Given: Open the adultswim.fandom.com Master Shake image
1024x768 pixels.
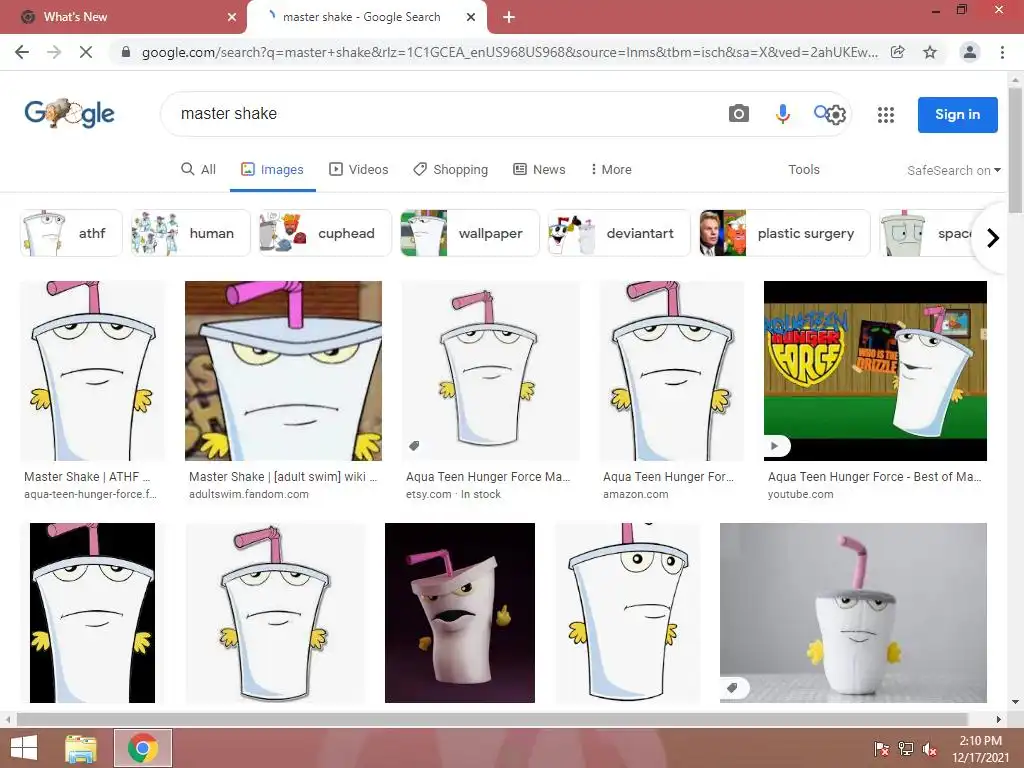Looking at the screenshot, I should click(283, 371).
